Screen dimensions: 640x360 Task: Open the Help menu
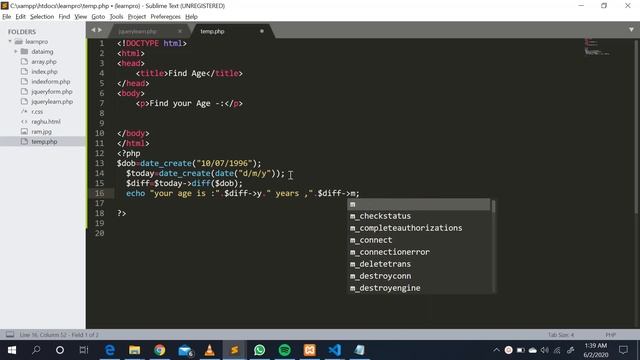pyautogui.click(x=191, y=17)
